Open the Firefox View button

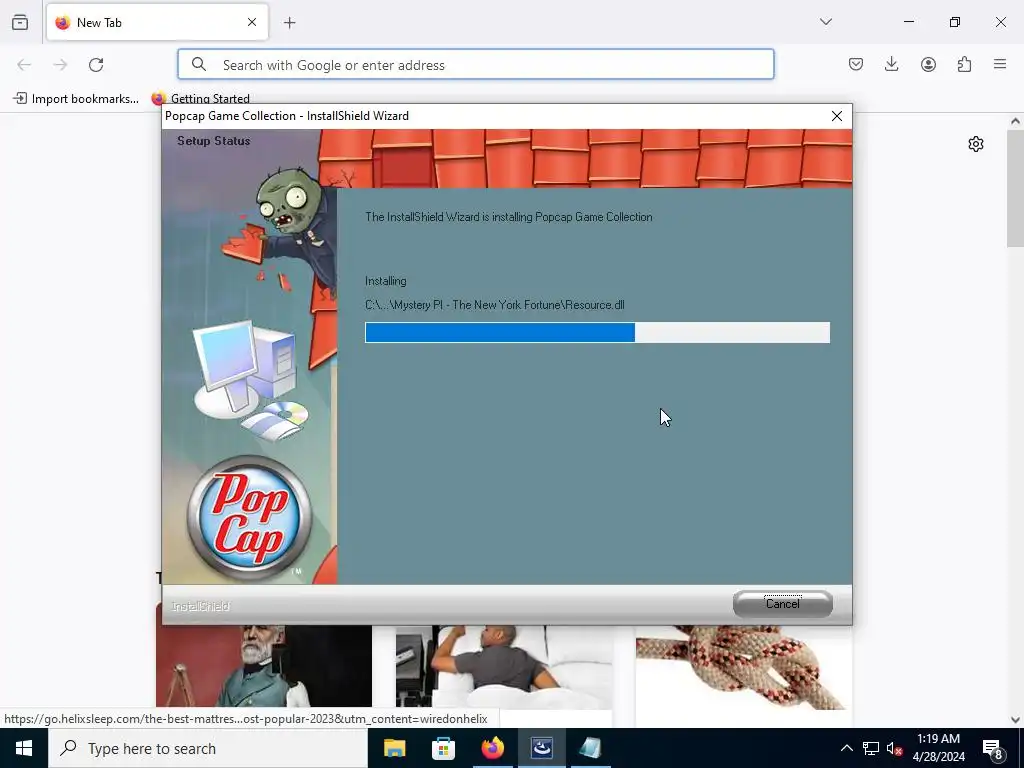pyautogui.click(x=20, y=22)
